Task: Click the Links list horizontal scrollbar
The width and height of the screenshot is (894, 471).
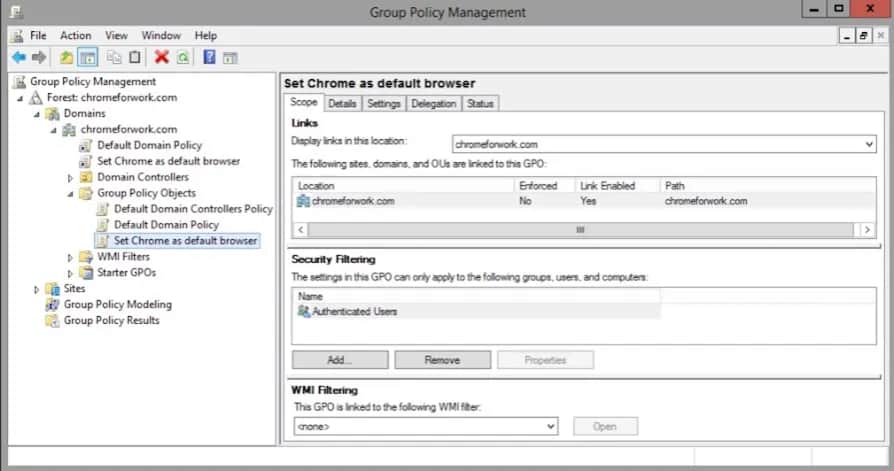Action: [579, 229]
